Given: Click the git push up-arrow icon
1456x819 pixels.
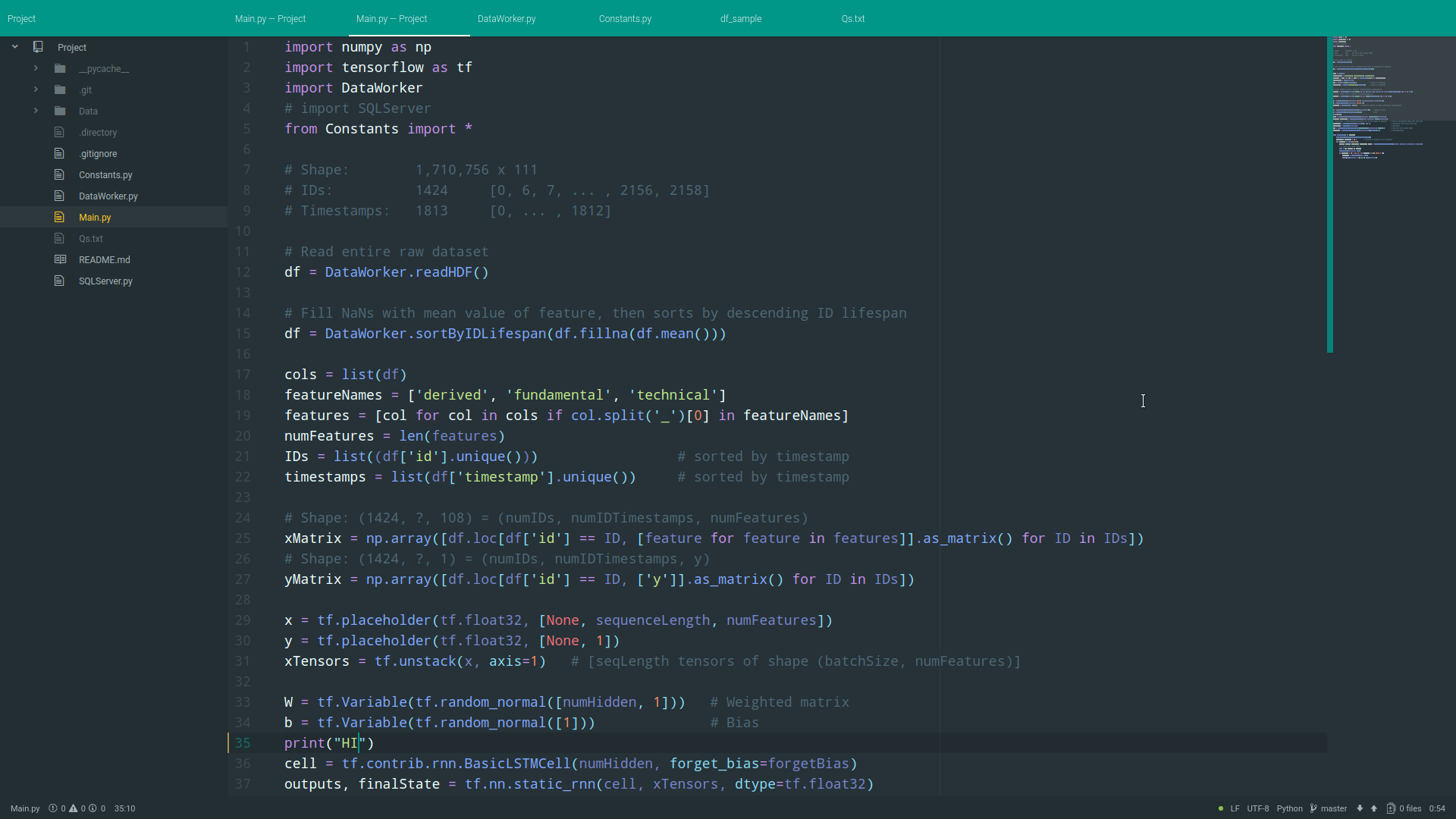Looking at the screenshot, I should [1373, 808].
